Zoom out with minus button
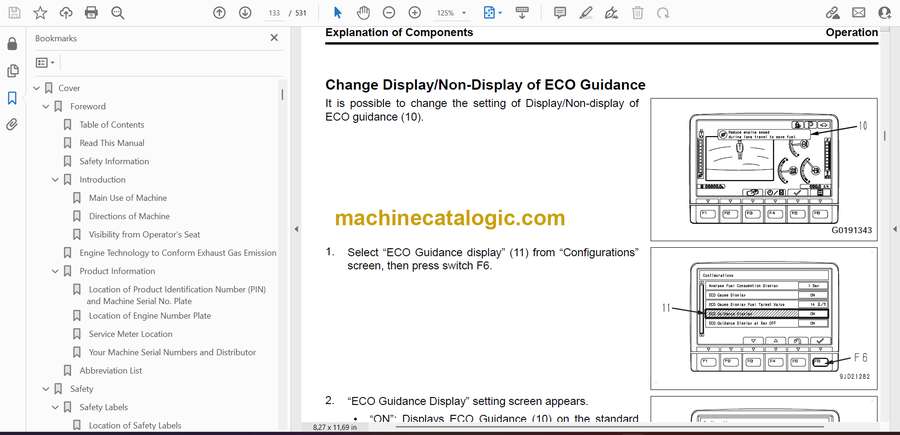This screenshot has height=435, width=900. [389, 13]
